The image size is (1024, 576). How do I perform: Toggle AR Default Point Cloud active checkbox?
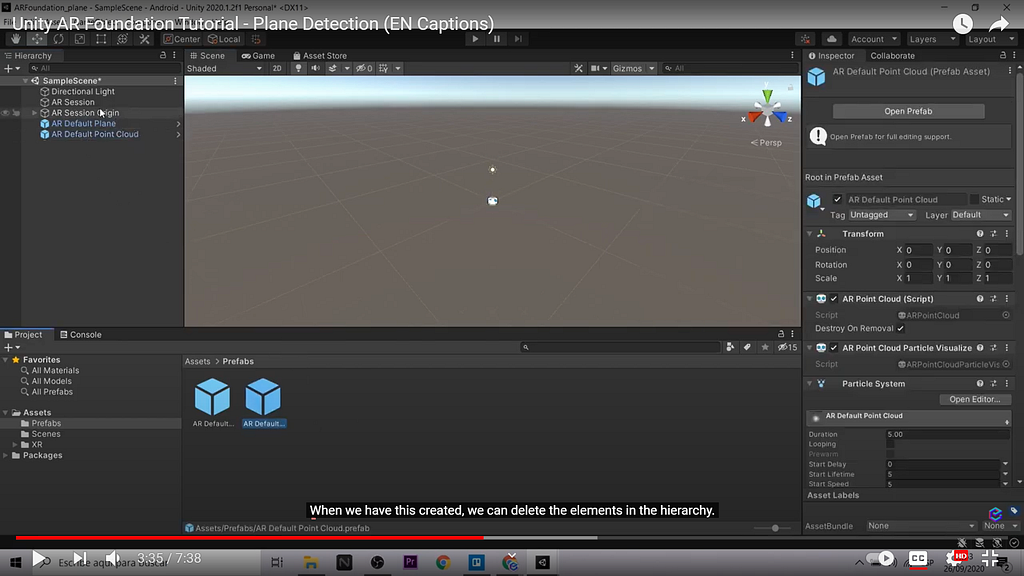tap(837, 199)
